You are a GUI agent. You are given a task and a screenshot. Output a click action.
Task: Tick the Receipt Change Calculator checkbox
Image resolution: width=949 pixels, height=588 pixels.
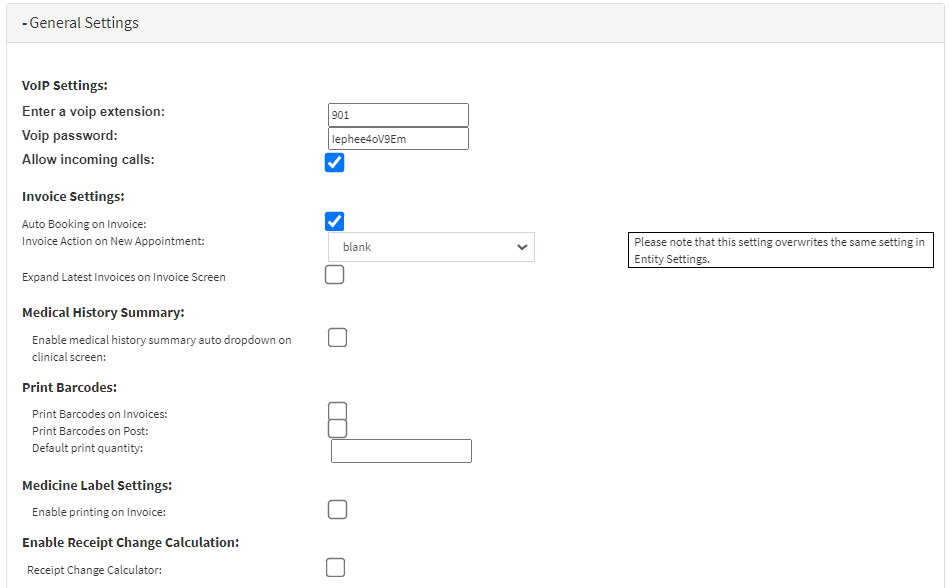point(336,568)
